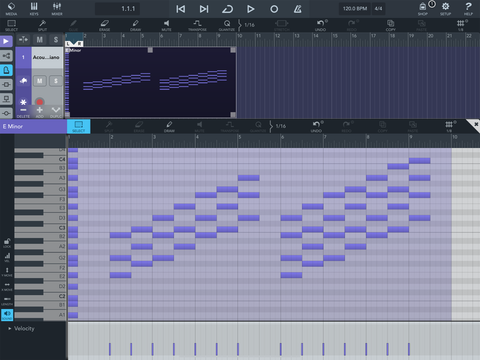Image resolution: width=480 pixels, height=360 pixels.
Task: Arm the piano track record button
Action: pyautogui.click(x=40, y=102)
